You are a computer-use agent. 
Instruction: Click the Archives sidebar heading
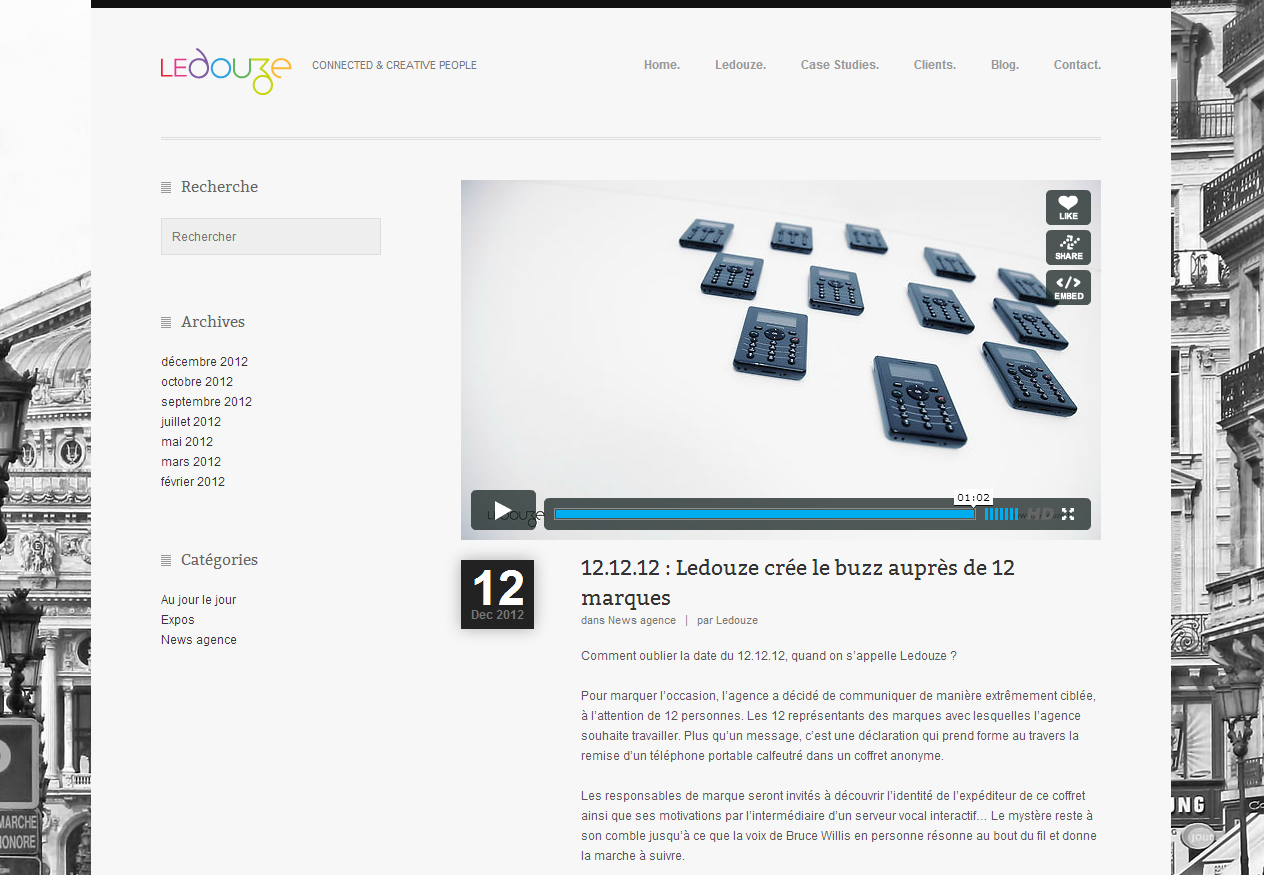pos(213,322)
